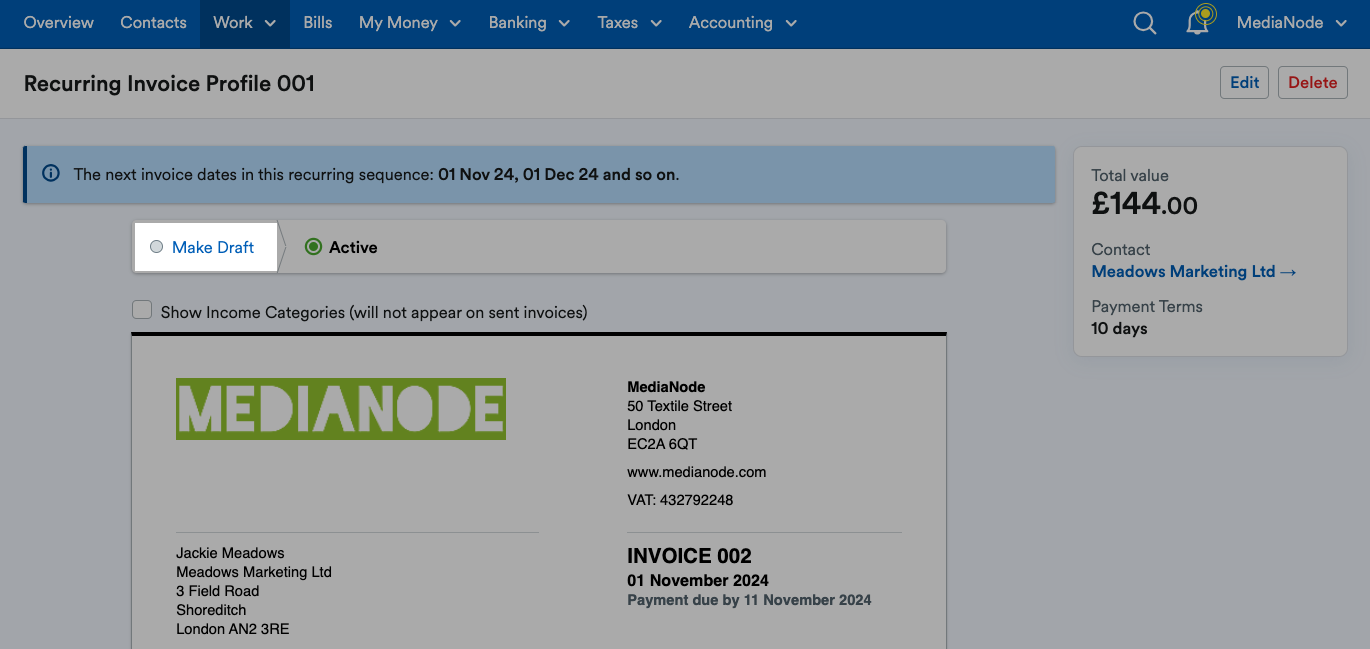Open the search magnifying glass
The height and width of the screenshot is (649, 1370).
point(1144,22)
